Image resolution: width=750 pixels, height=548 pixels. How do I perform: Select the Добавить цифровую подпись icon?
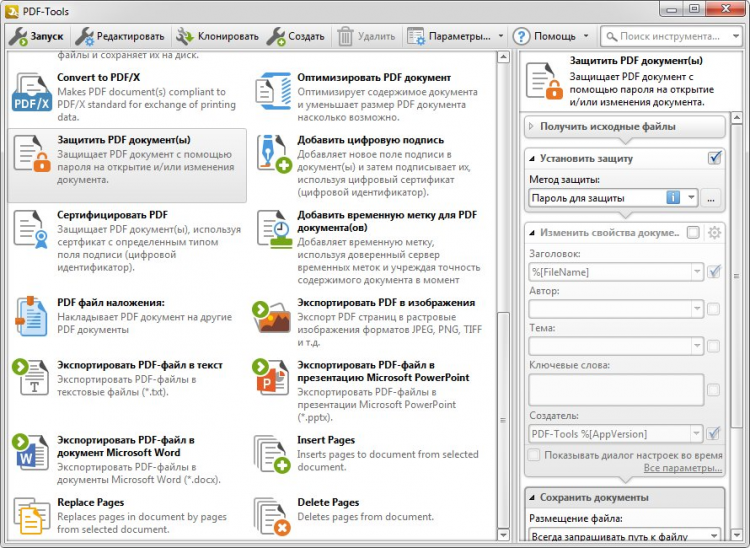(274, 154)
